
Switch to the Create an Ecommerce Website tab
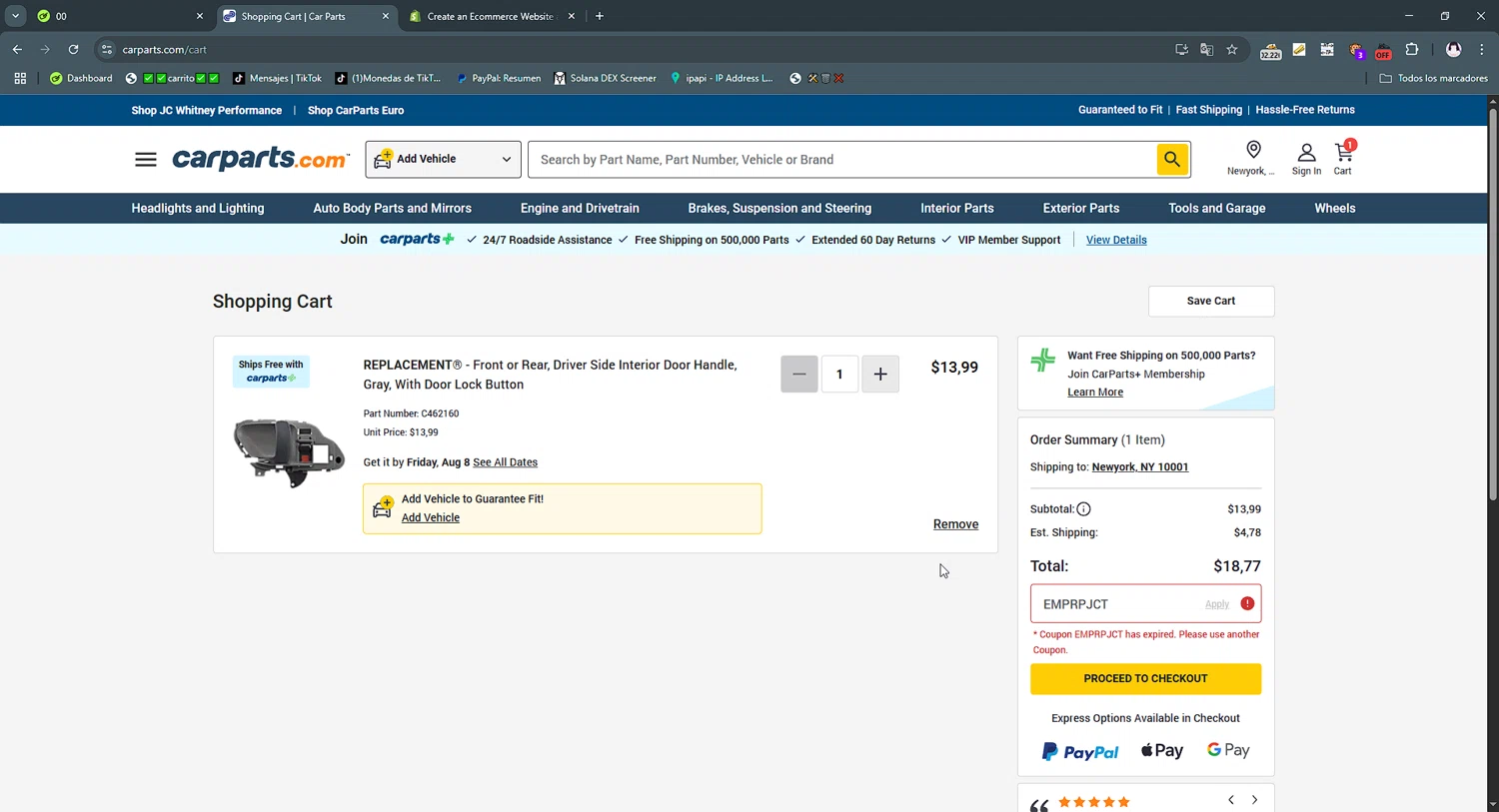coord(492,16)
